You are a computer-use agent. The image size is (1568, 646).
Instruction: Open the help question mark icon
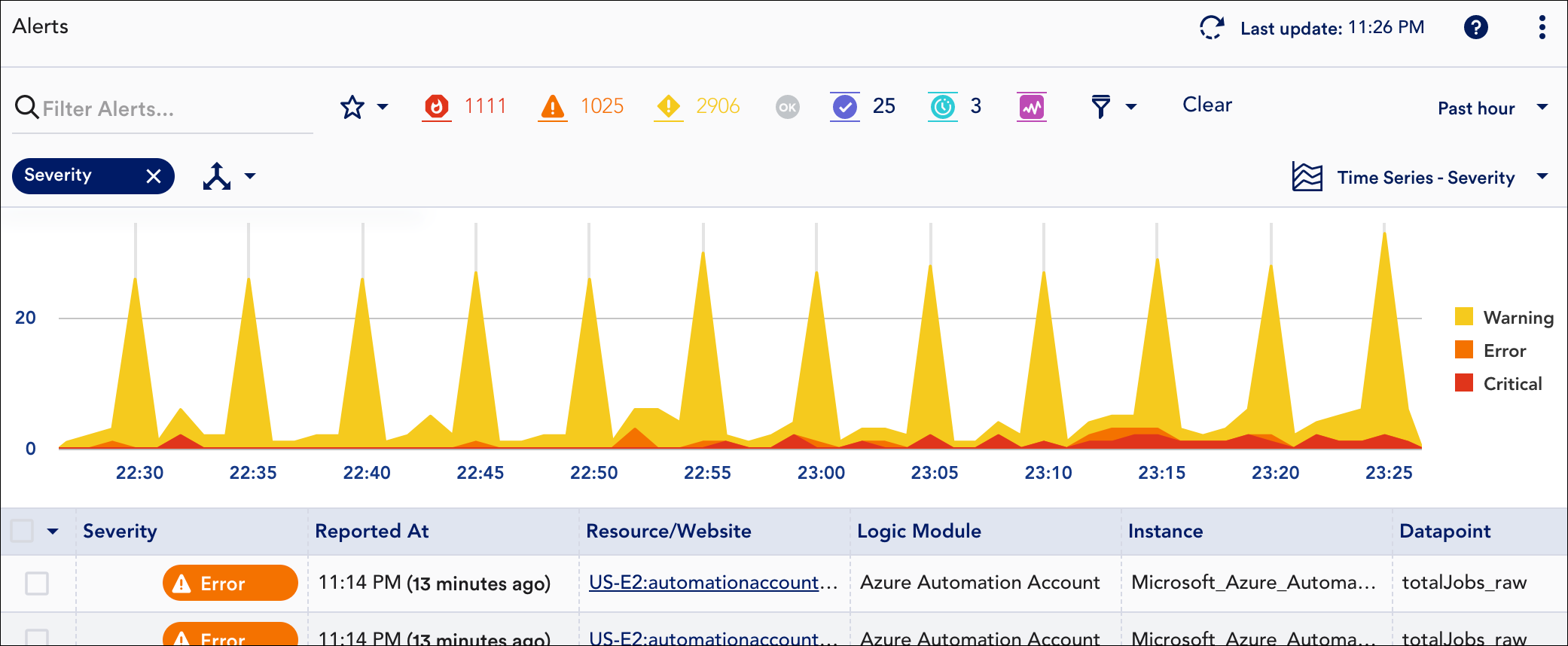pos(1475,28)
